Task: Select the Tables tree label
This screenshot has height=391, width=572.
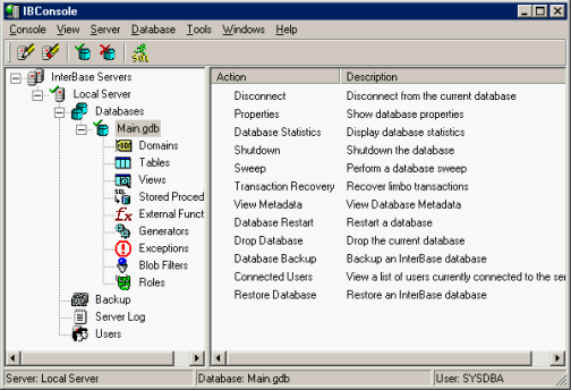Action: [154, 163]
